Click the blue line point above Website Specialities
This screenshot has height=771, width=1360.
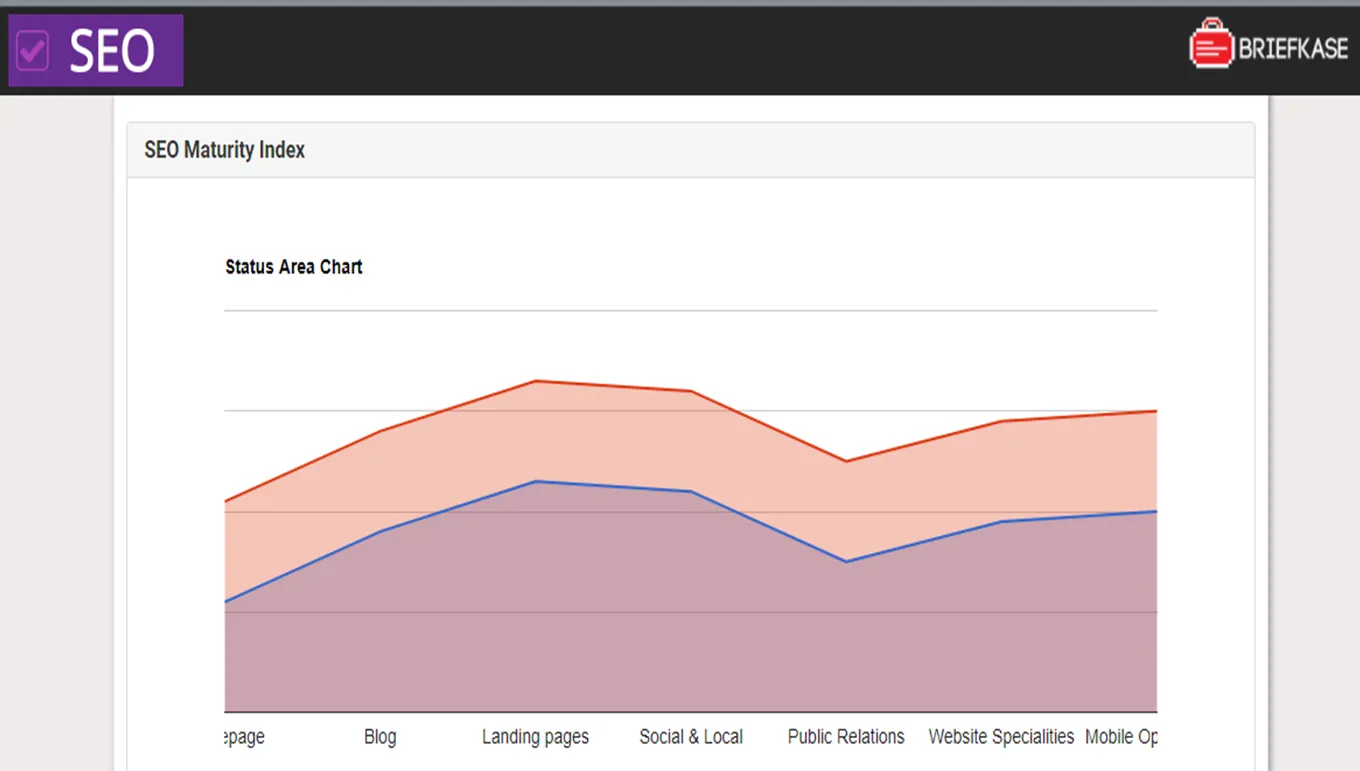pos(1001,521)
